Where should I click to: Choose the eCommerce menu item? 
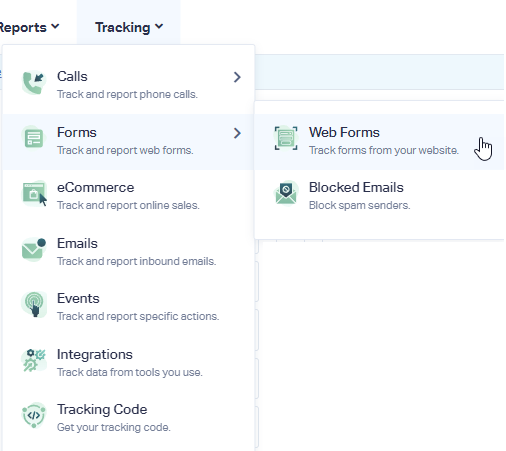tap(128, 196)
